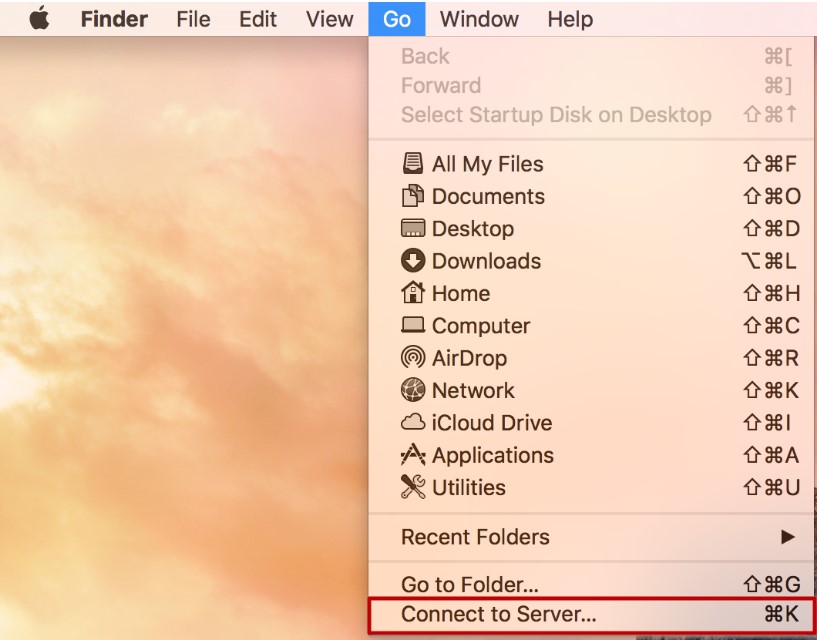Click the All My Files icon
Viewport: 817px width, 640px height.
(413, 163)
